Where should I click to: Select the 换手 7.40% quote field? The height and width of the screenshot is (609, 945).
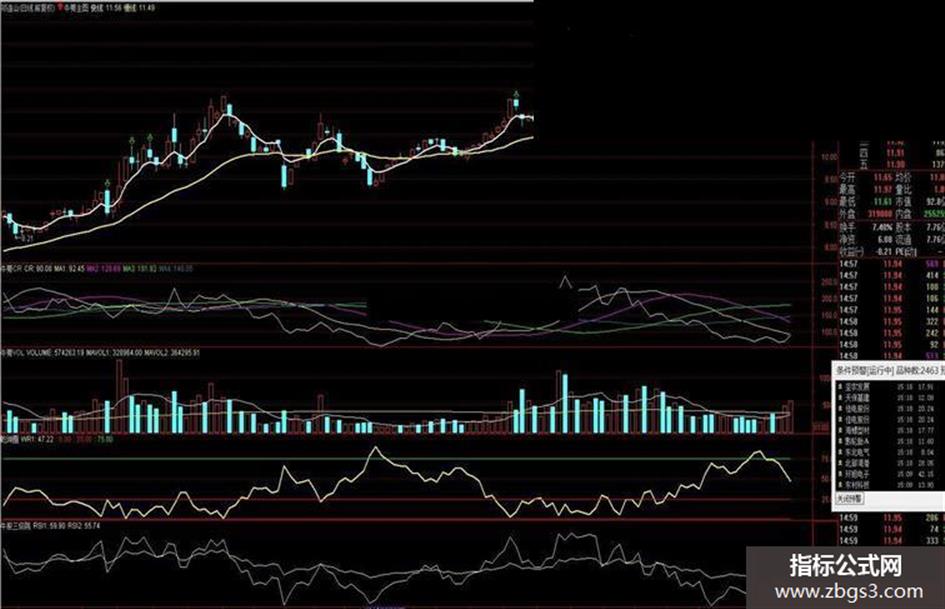point(867,227)
